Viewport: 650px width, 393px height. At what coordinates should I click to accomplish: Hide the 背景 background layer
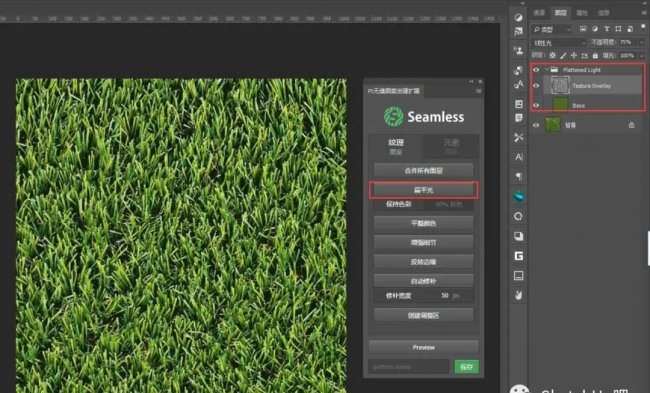point(536,125)
